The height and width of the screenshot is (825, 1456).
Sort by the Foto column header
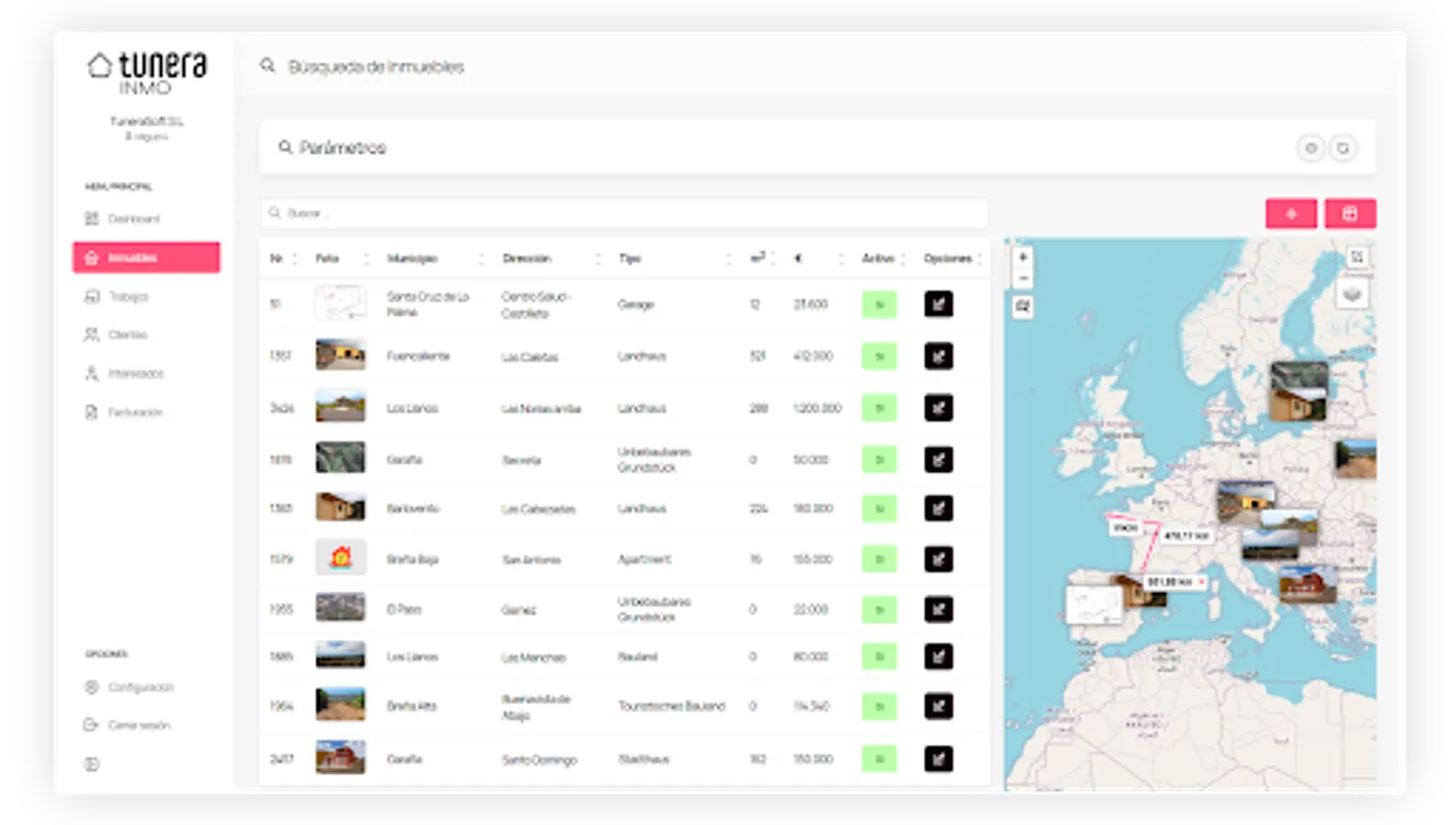327,258
